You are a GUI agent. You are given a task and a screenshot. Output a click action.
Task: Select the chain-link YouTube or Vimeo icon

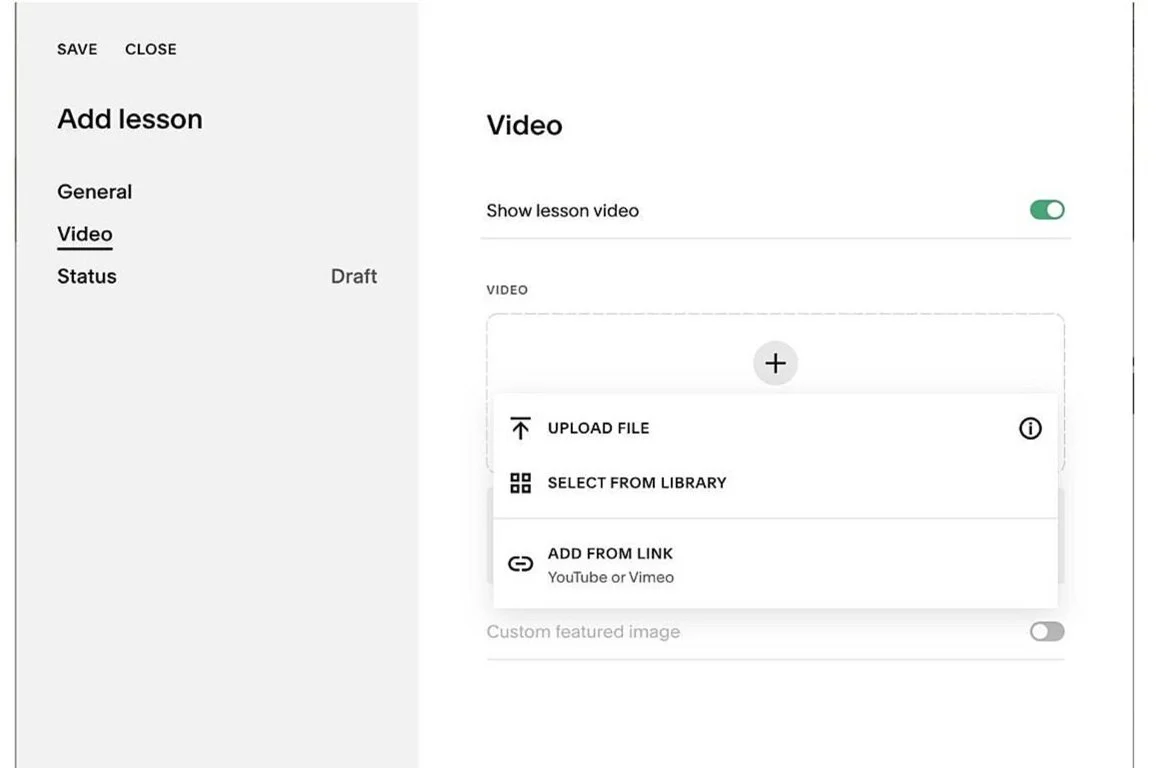520,564
